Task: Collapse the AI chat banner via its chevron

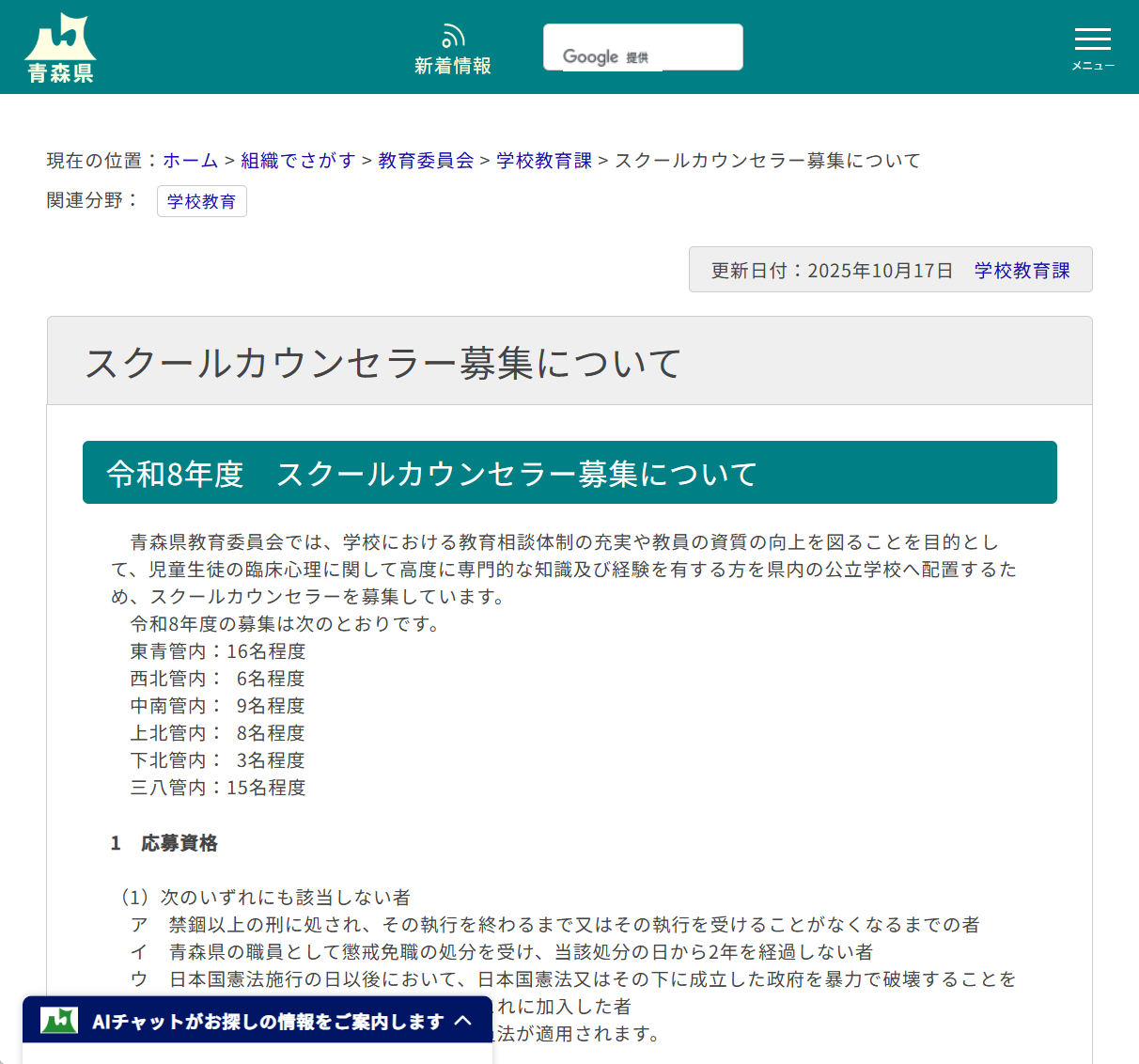Action: click(462, 1020)
